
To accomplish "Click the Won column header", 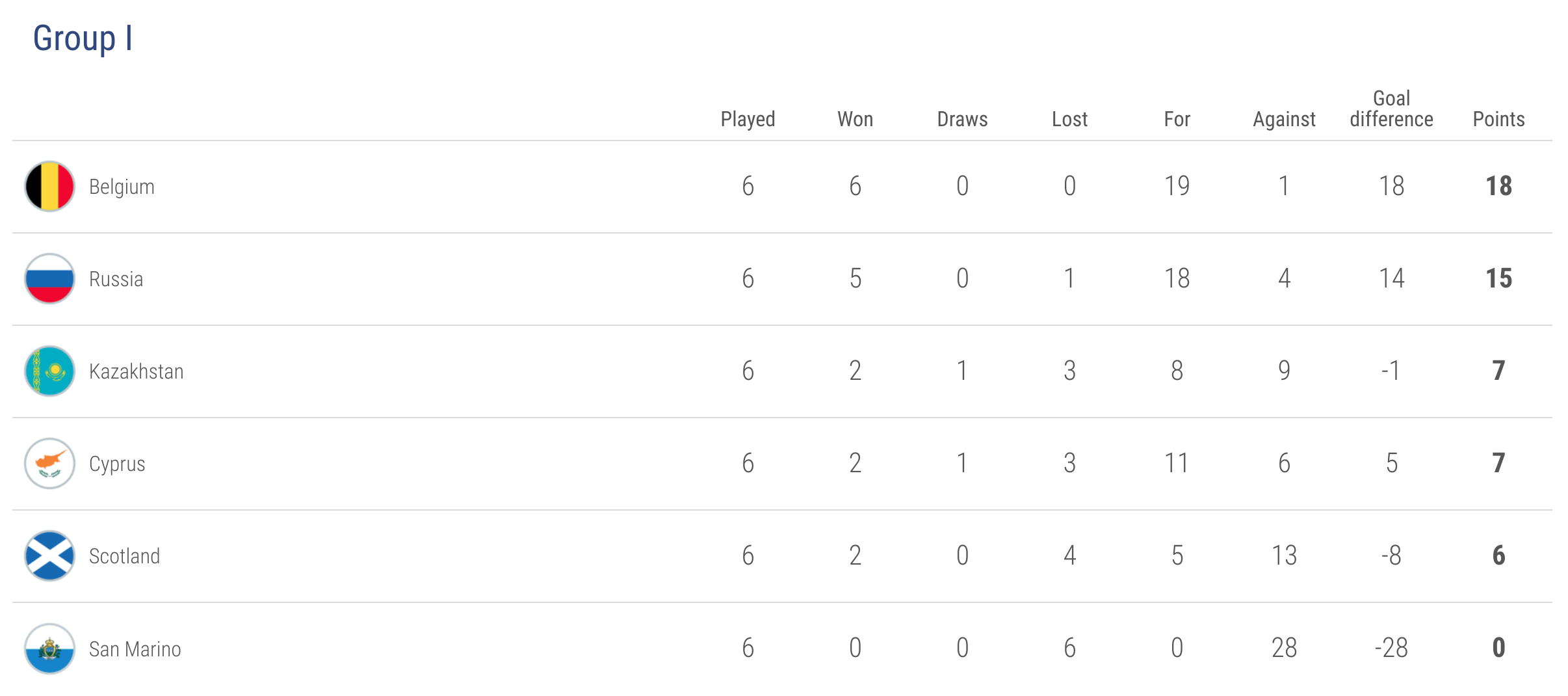I will [855, 119].
